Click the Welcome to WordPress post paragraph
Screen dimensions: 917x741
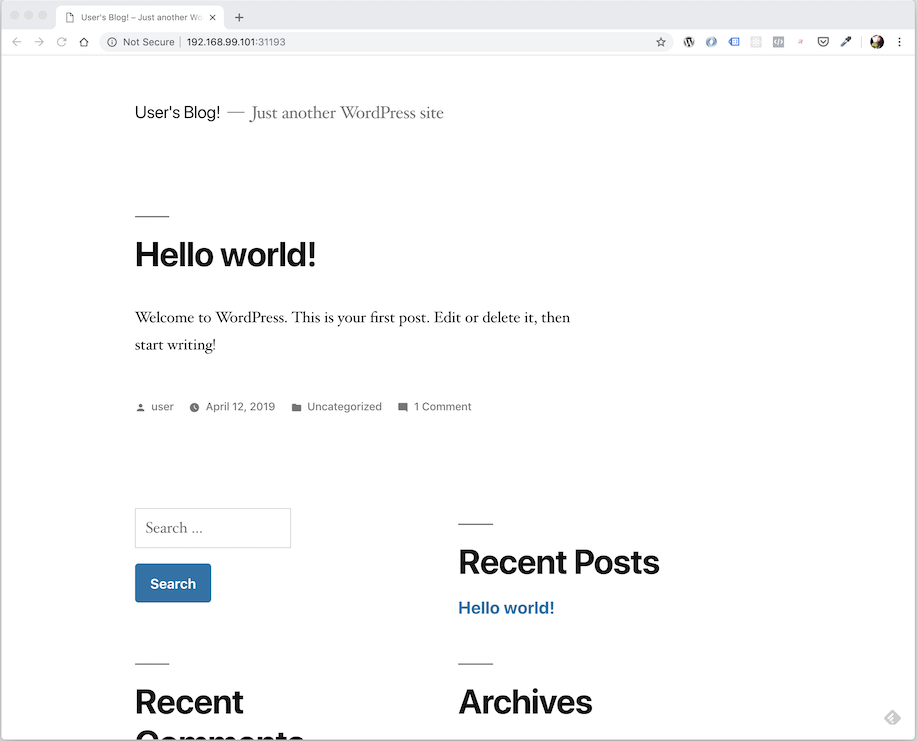click(x=353, y=331)
